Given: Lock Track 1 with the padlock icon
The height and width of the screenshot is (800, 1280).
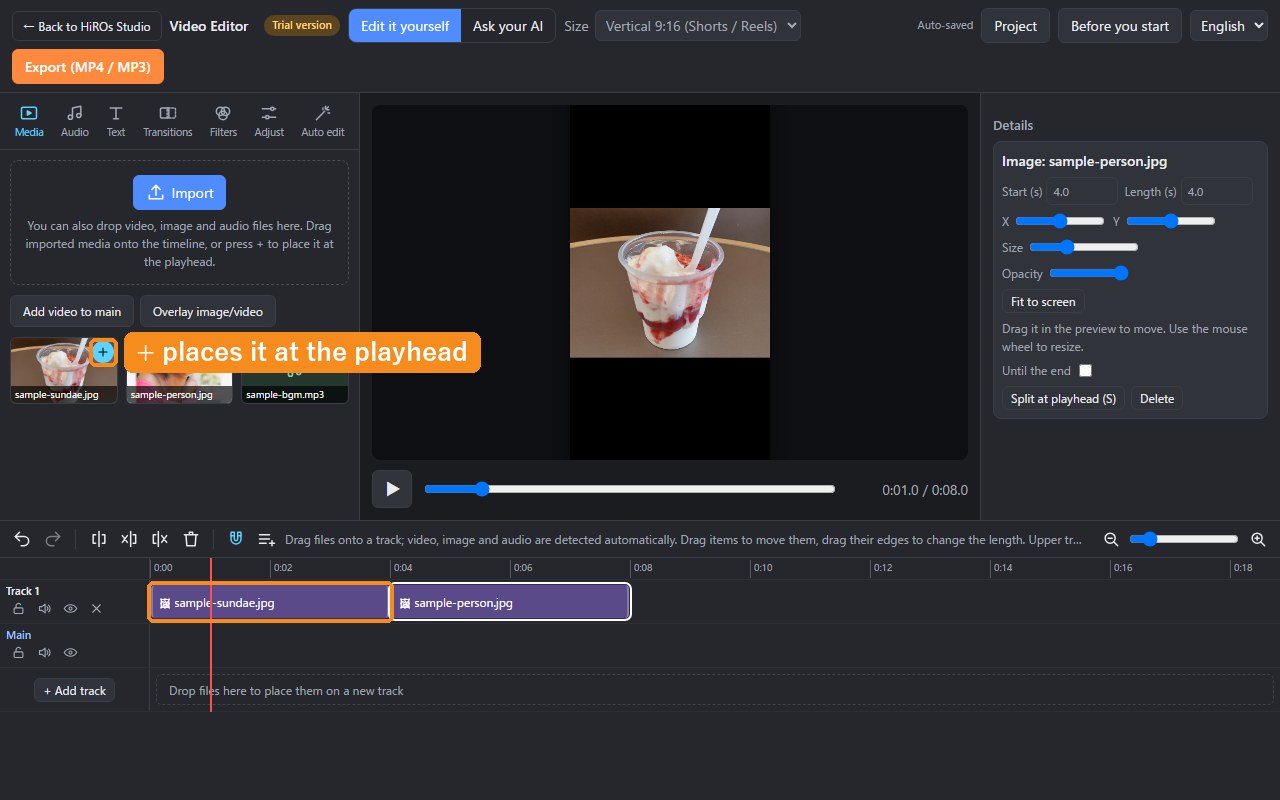Looking at the screenshot, I should pos(18,608).
